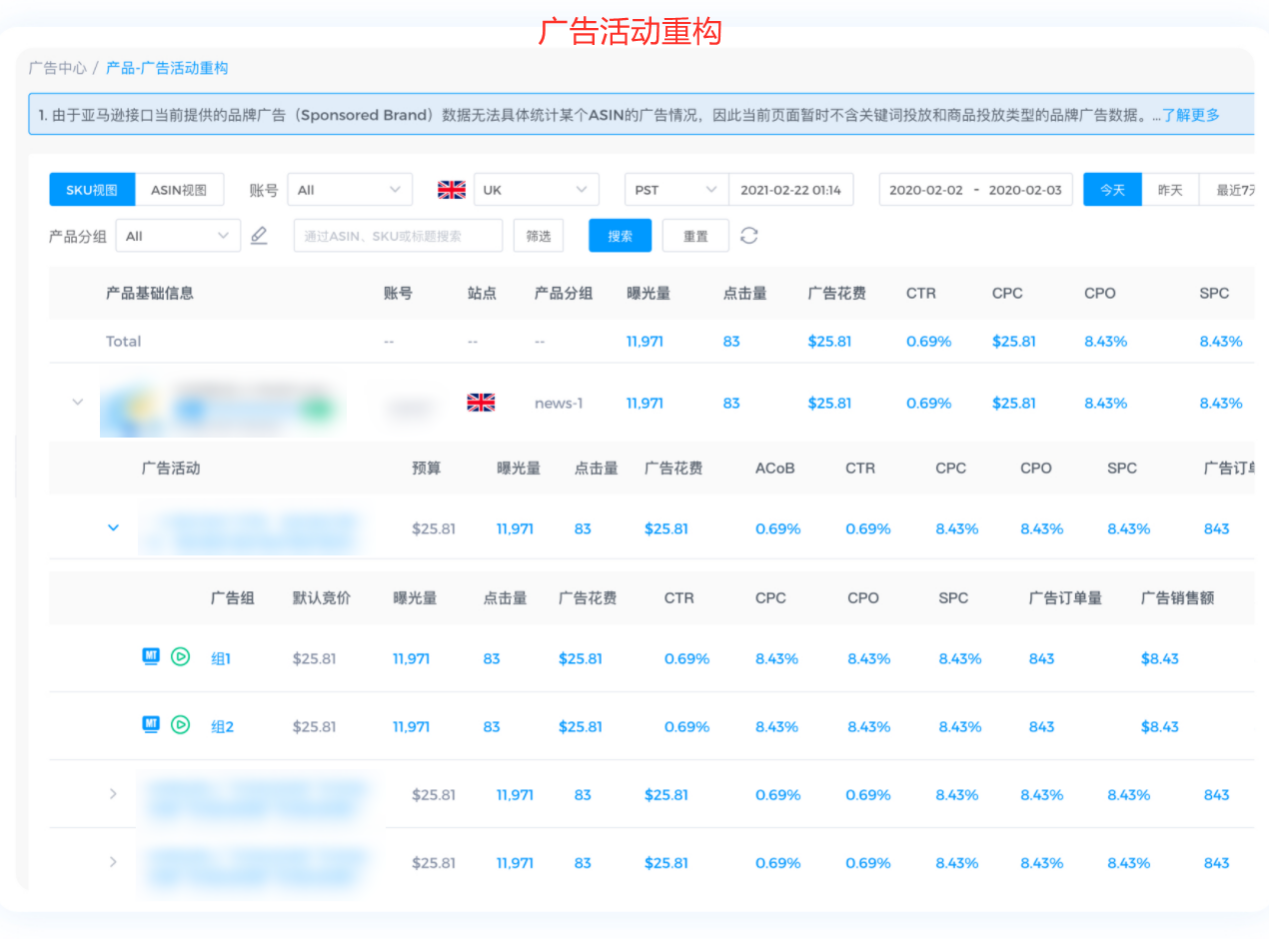
Task: Select the 今天 date tab
Action: (x=1112, y=190)
